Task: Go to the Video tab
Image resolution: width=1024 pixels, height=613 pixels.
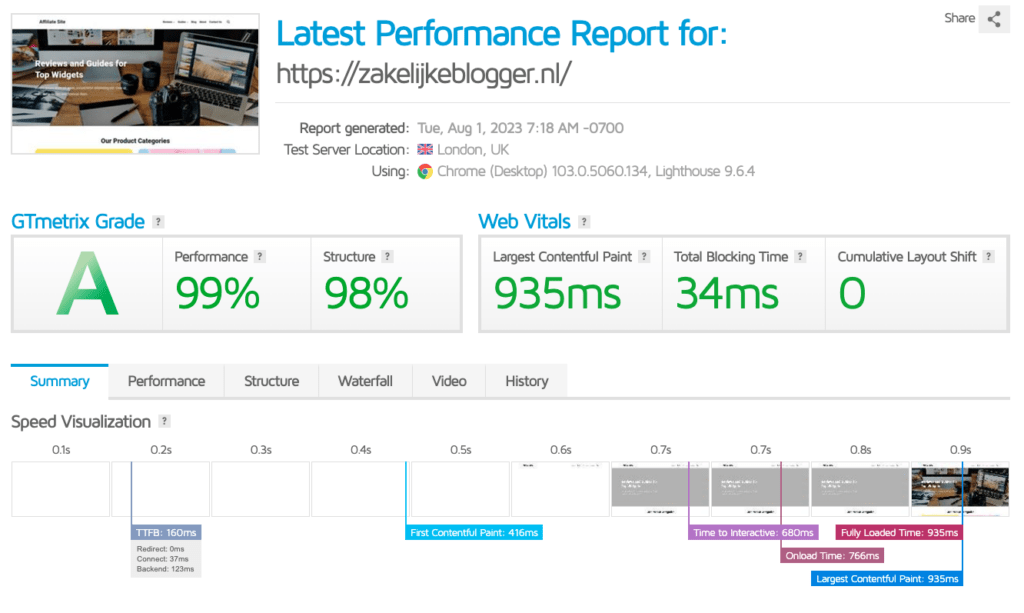Action: 449,381
